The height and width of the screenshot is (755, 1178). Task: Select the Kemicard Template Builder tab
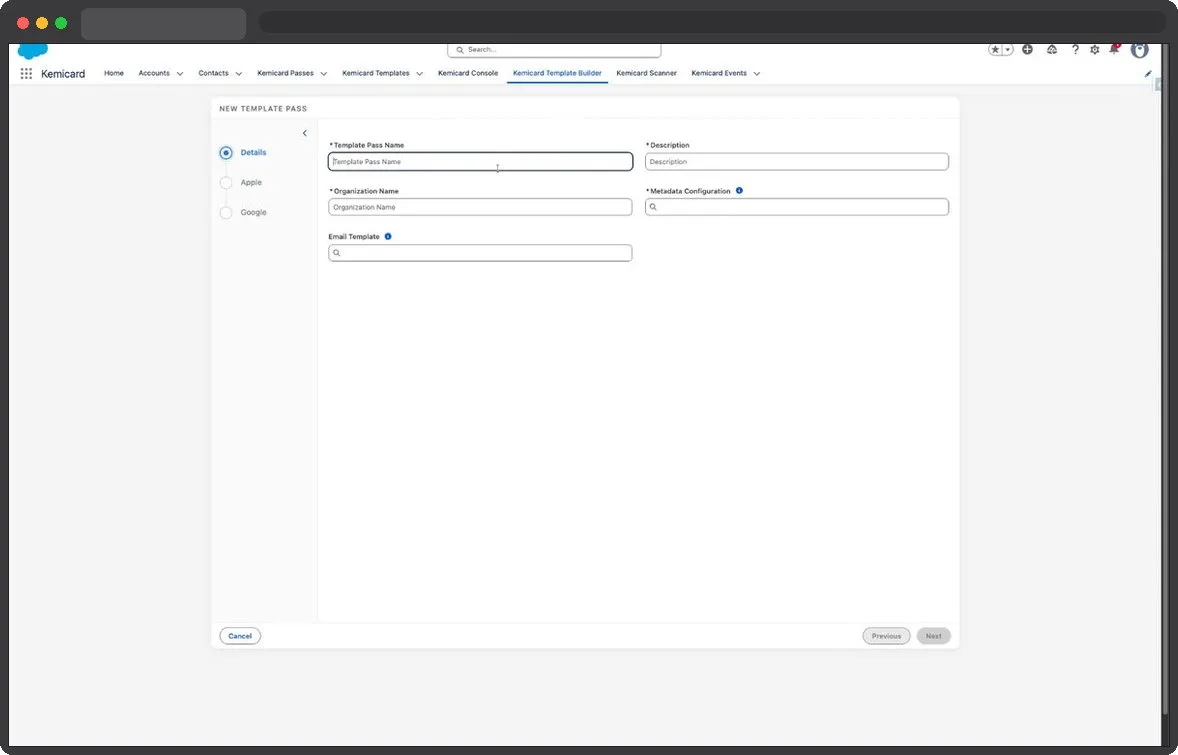tap(557, 74)
